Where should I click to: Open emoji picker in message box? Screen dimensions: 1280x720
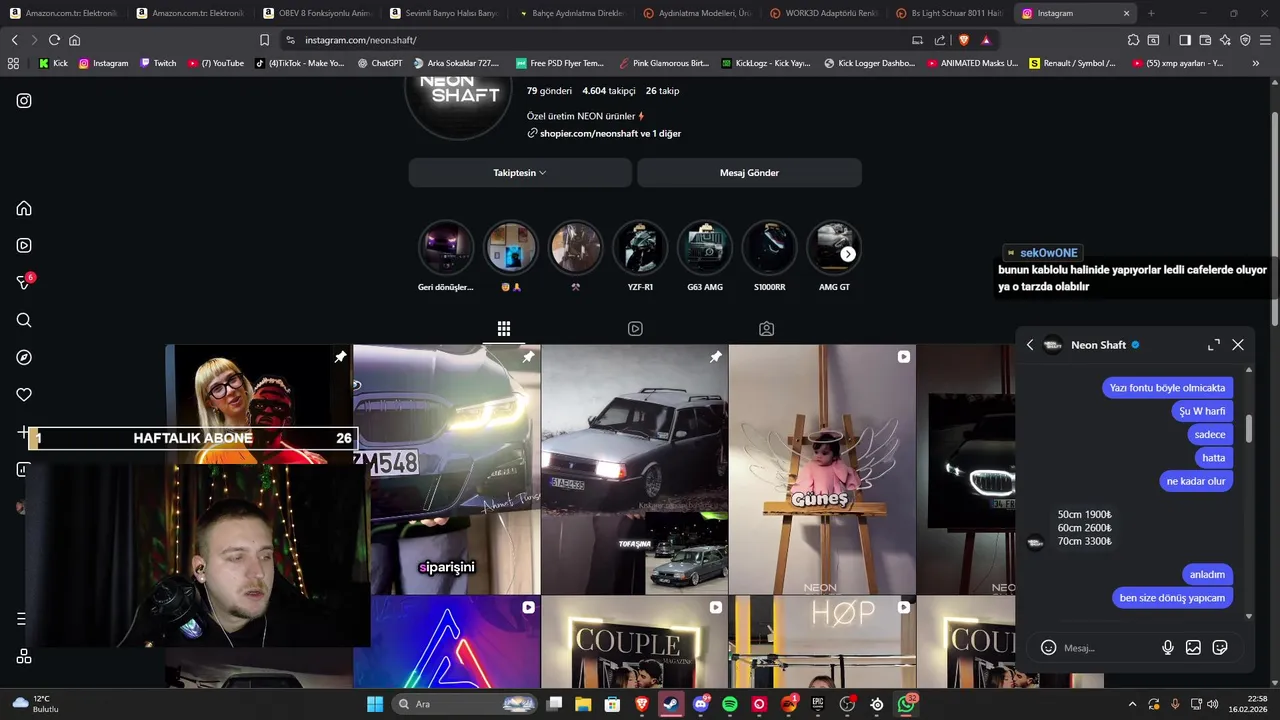[x=1048, y=648]
